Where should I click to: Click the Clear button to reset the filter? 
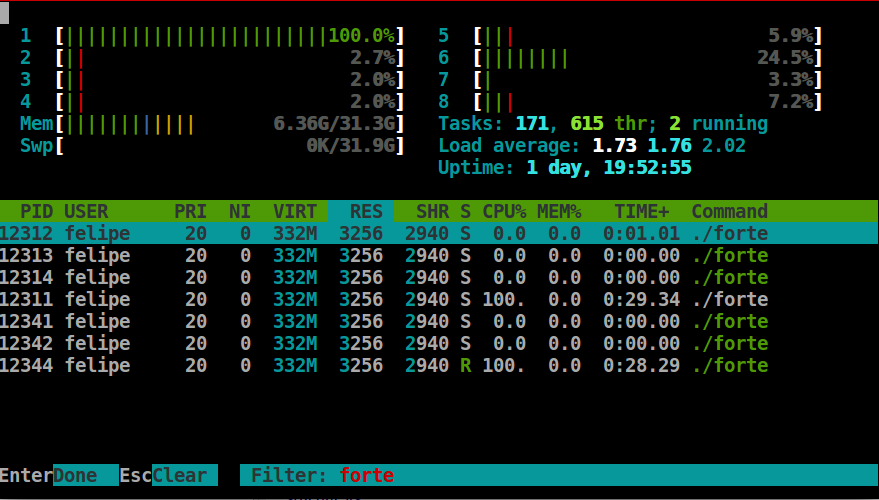pos(179,475)
